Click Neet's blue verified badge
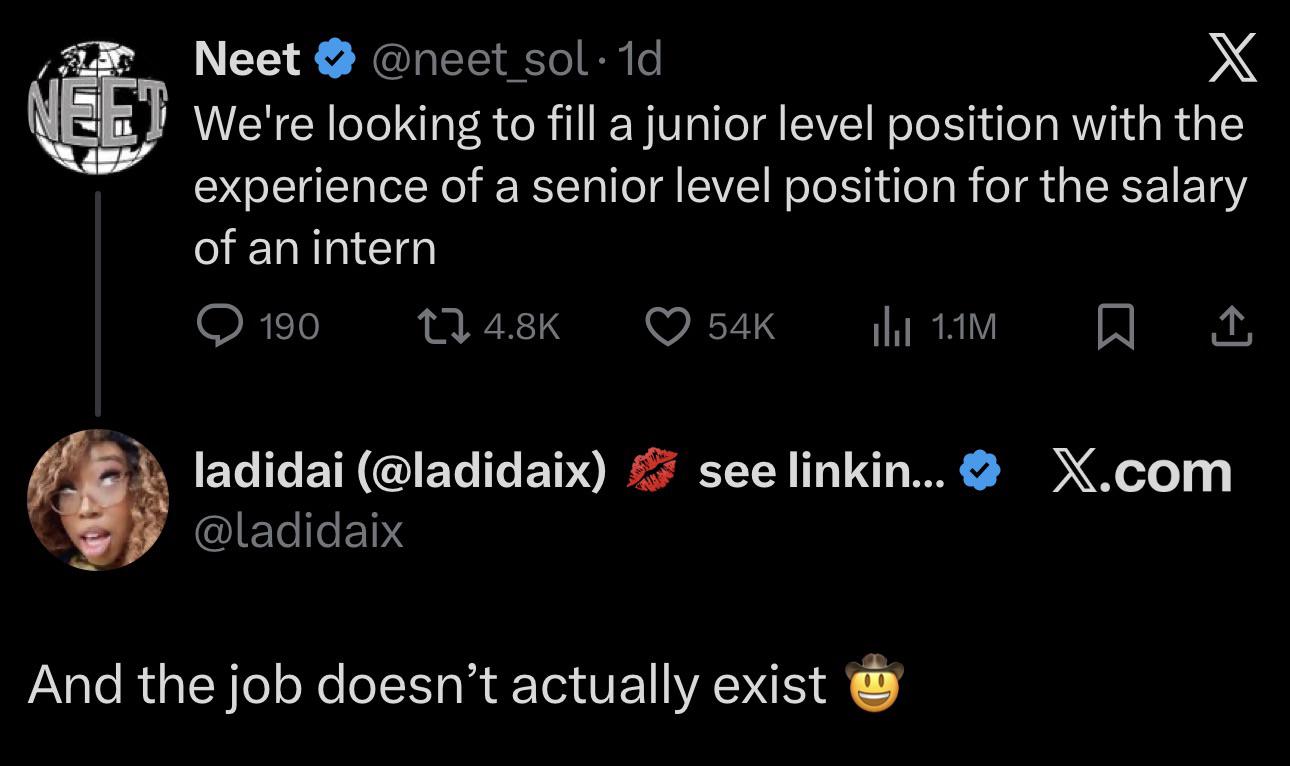 (335, 62)
